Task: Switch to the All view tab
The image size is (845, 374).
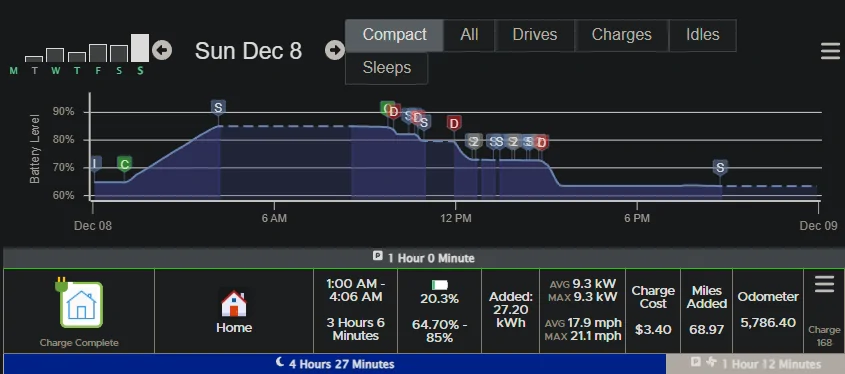Action: tap(469, 35)
